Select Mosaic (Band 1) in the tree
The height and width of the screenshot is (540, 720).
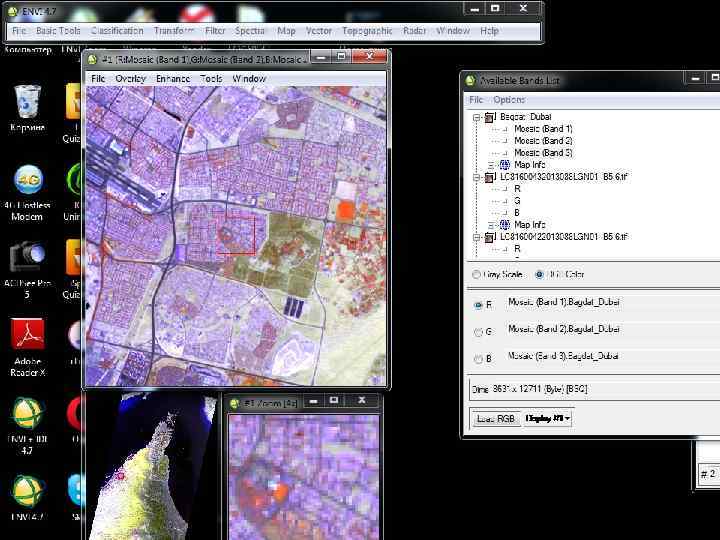543,129
